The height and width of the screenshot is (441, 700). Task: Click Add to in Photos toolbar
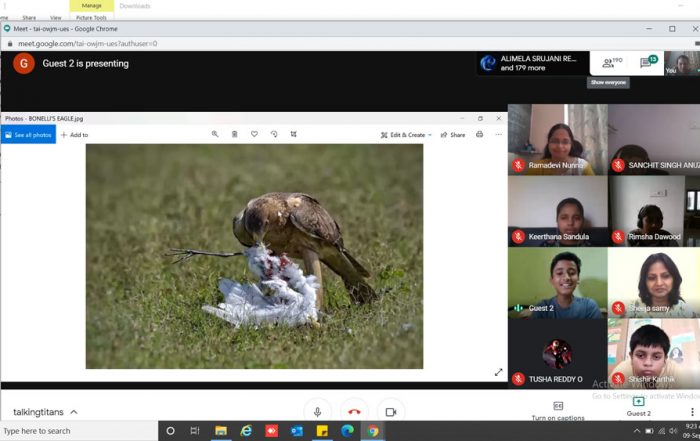coord(75,135)
